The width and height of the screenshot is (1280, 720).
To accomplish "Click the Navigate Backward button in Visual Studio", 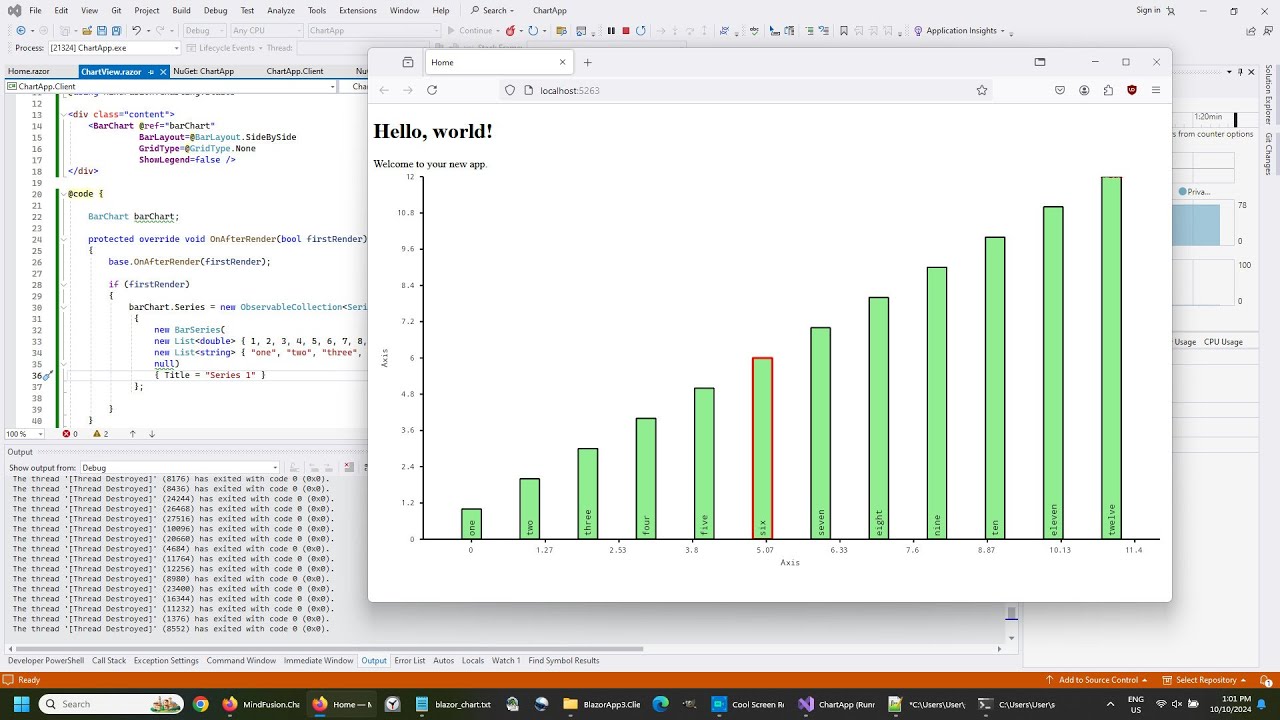I will pos(21,31).
